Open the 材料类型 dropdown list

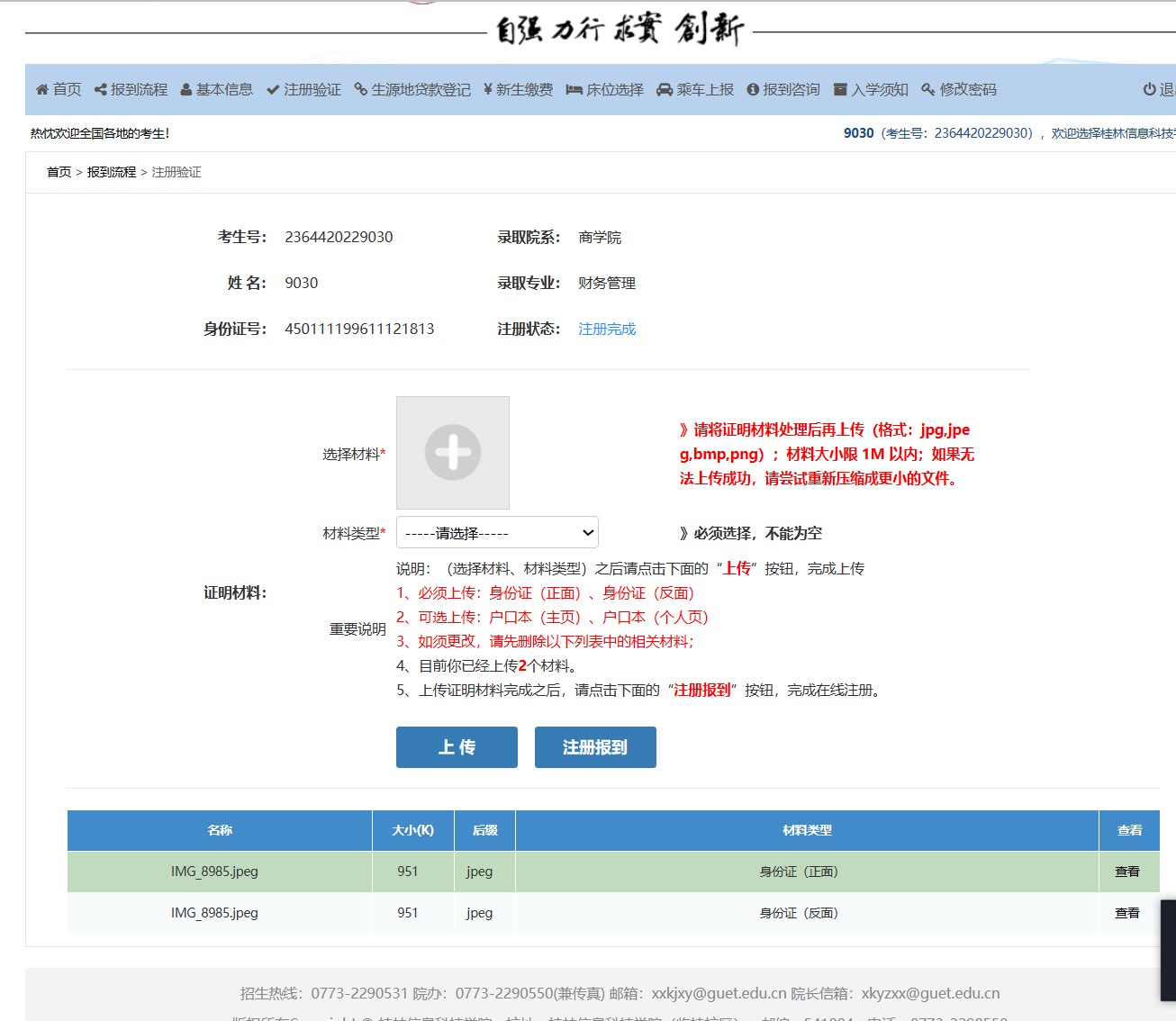(497, 533)
